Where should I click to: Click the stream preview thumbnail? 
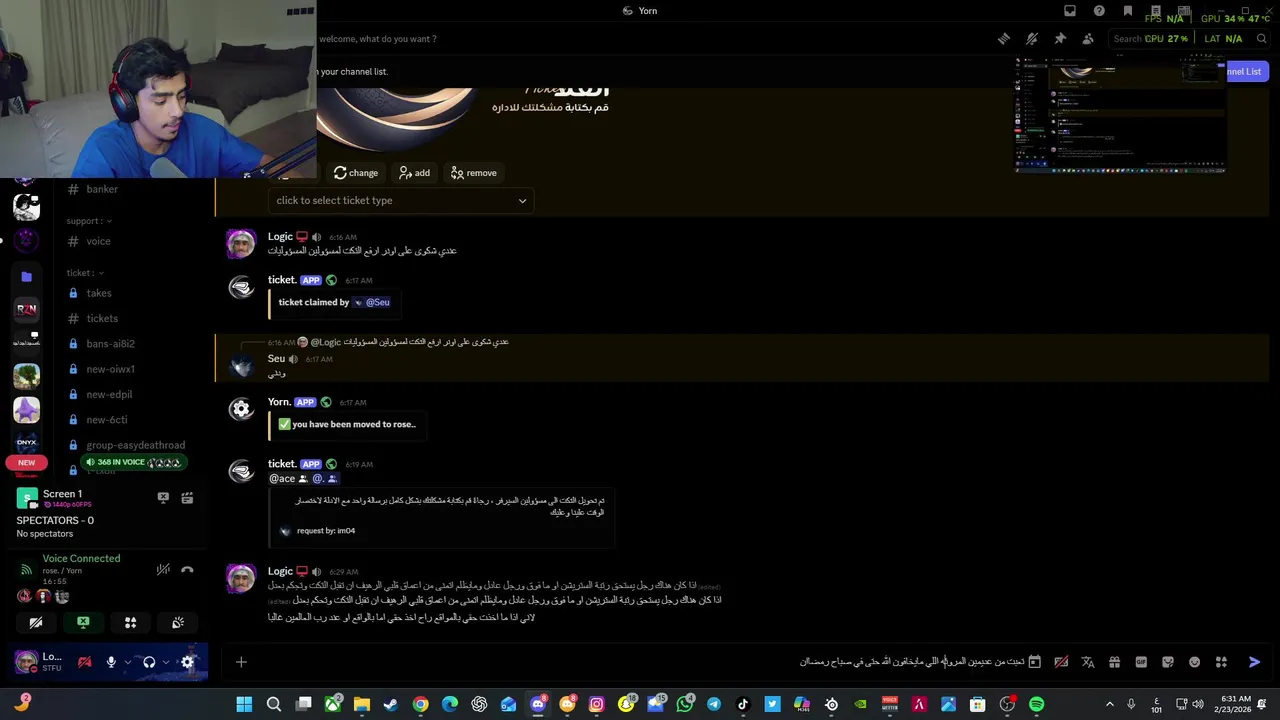click(1120, 115)
